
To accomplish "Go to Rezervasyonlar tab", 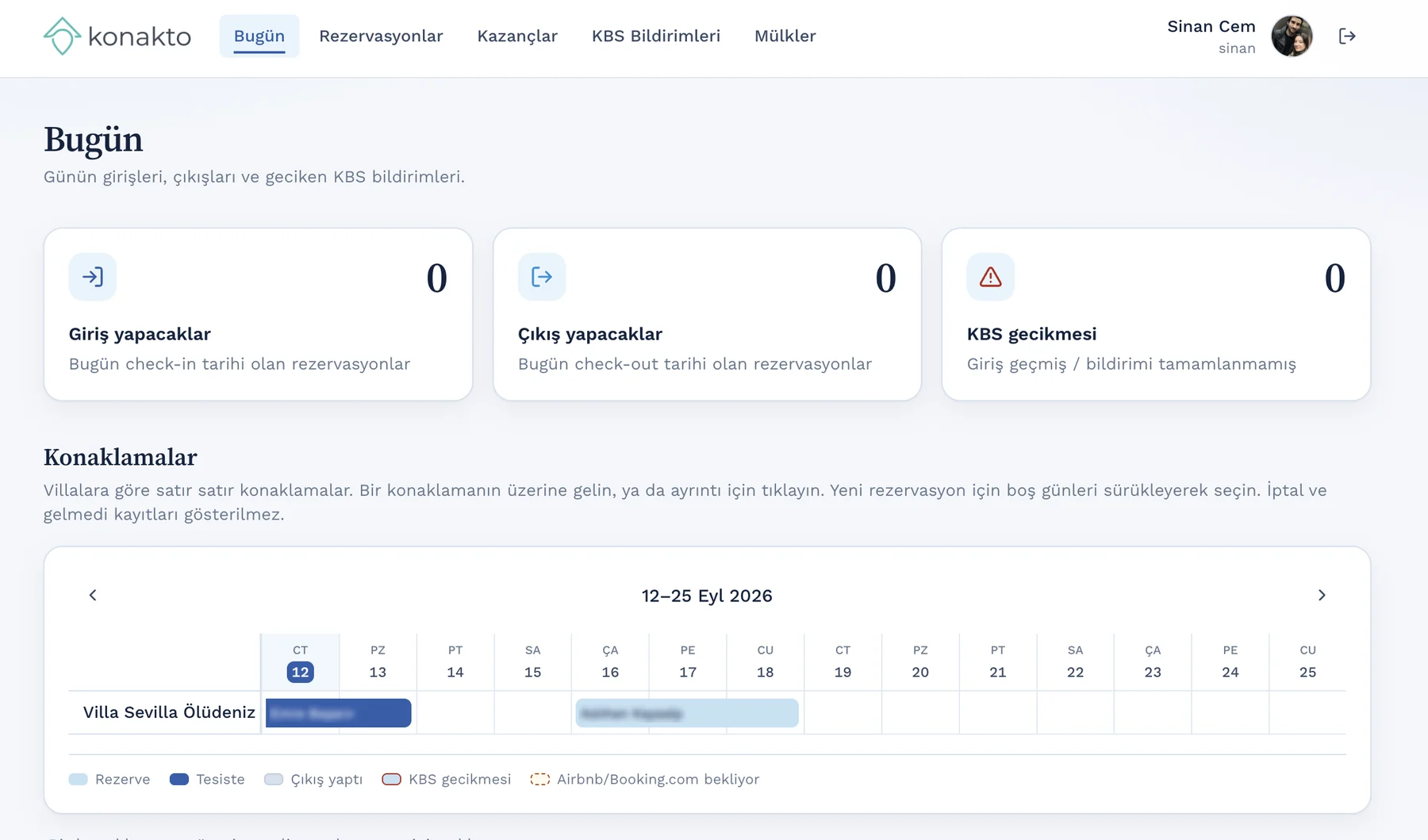I will coord(381,36).
